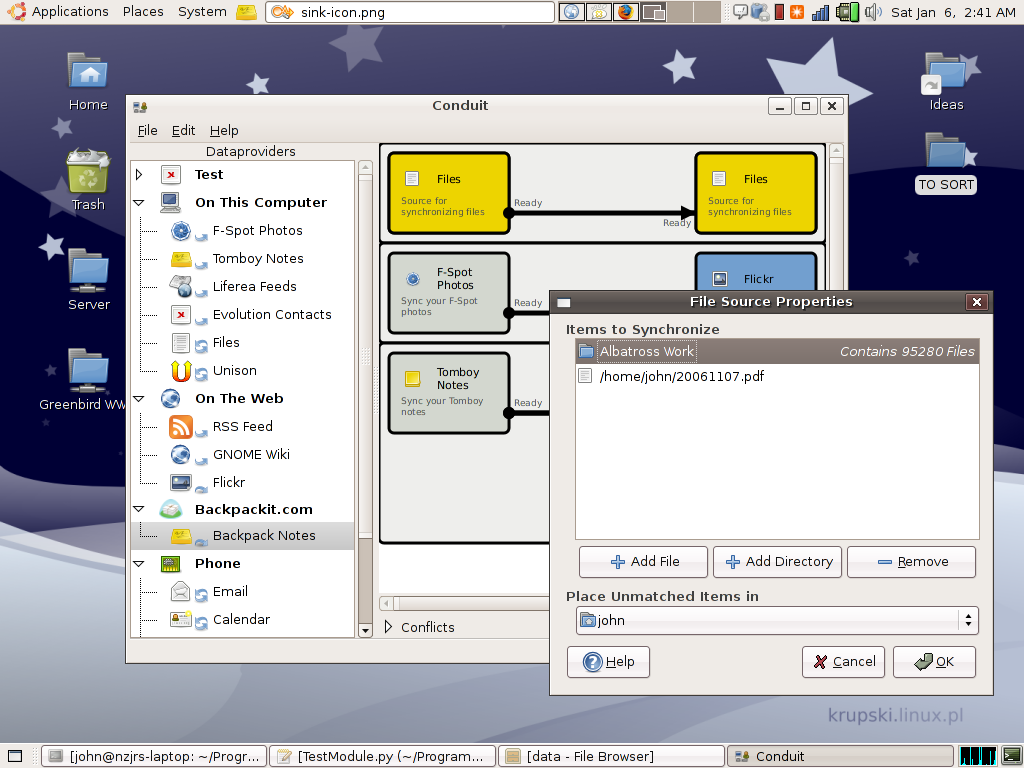Select the Liferea Feeds dataprovider icon

(181, 286)
